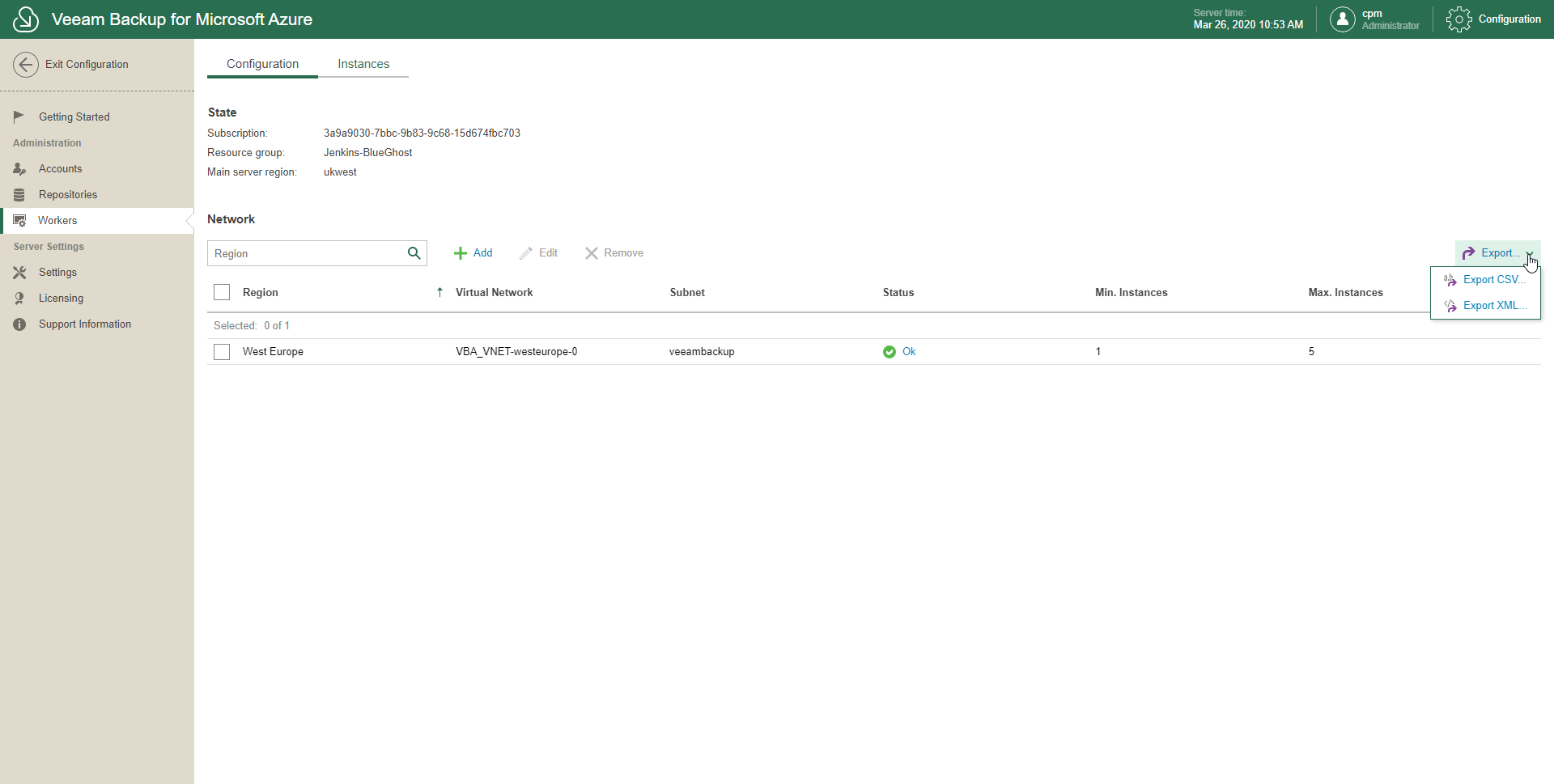Click the Getting Started flag icon

[x=19, y=117]
